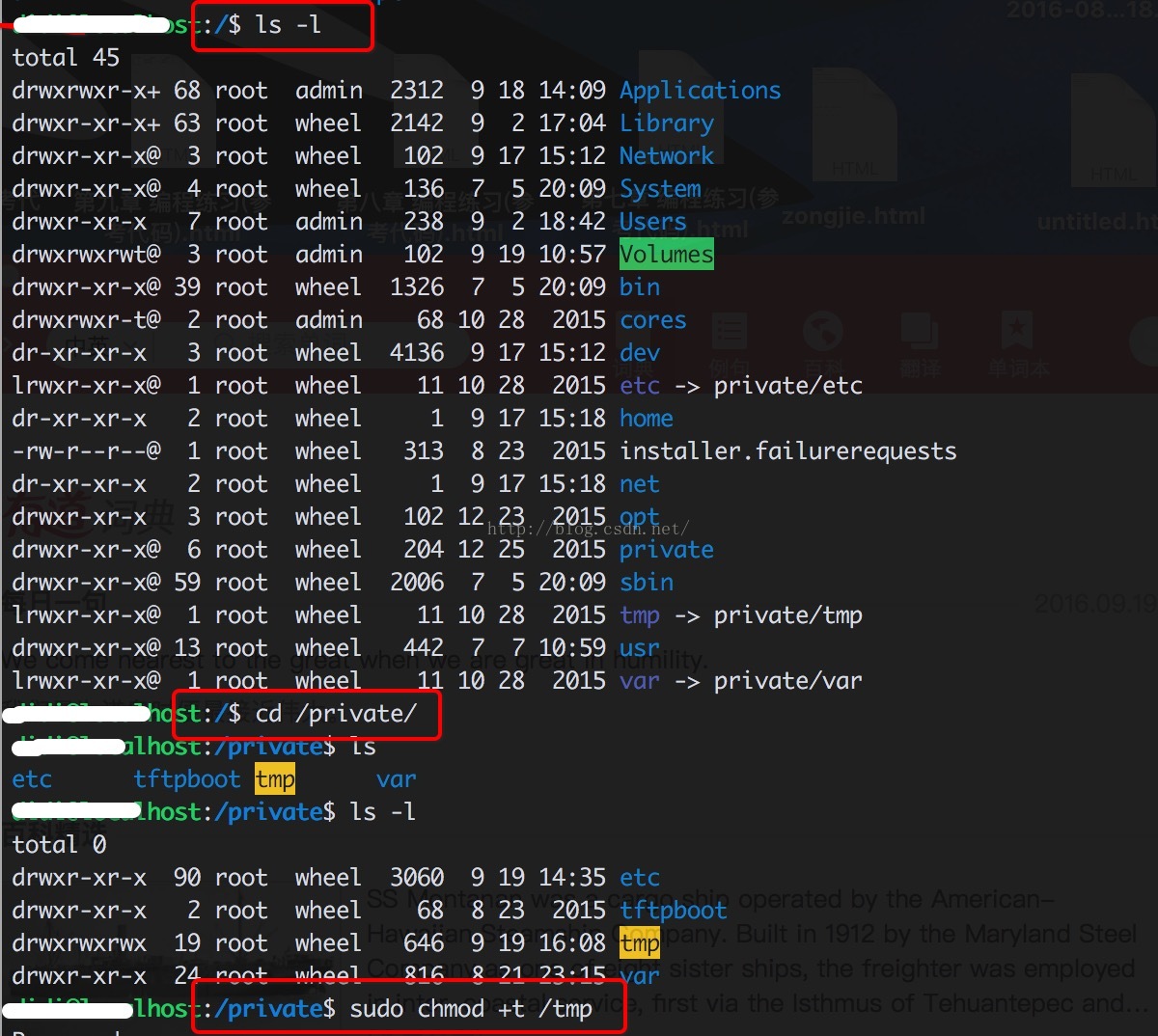Screen dimensions: 1158x1036
Task: Click the yellow highlighted tmp in ls output
Action: [x=275, y=779]
